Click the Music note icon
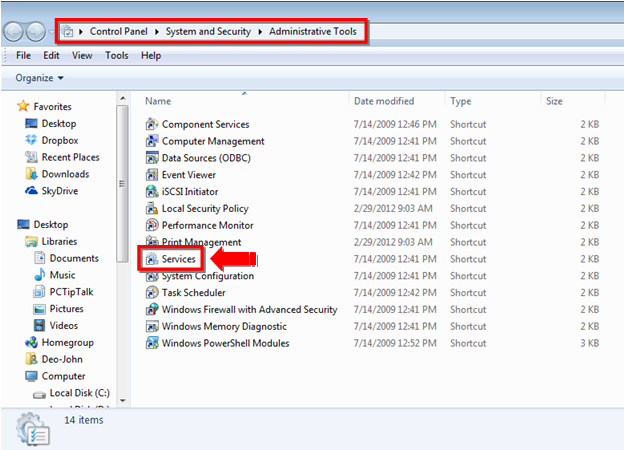Screen dimensions: 624x450 pos(39,275)
